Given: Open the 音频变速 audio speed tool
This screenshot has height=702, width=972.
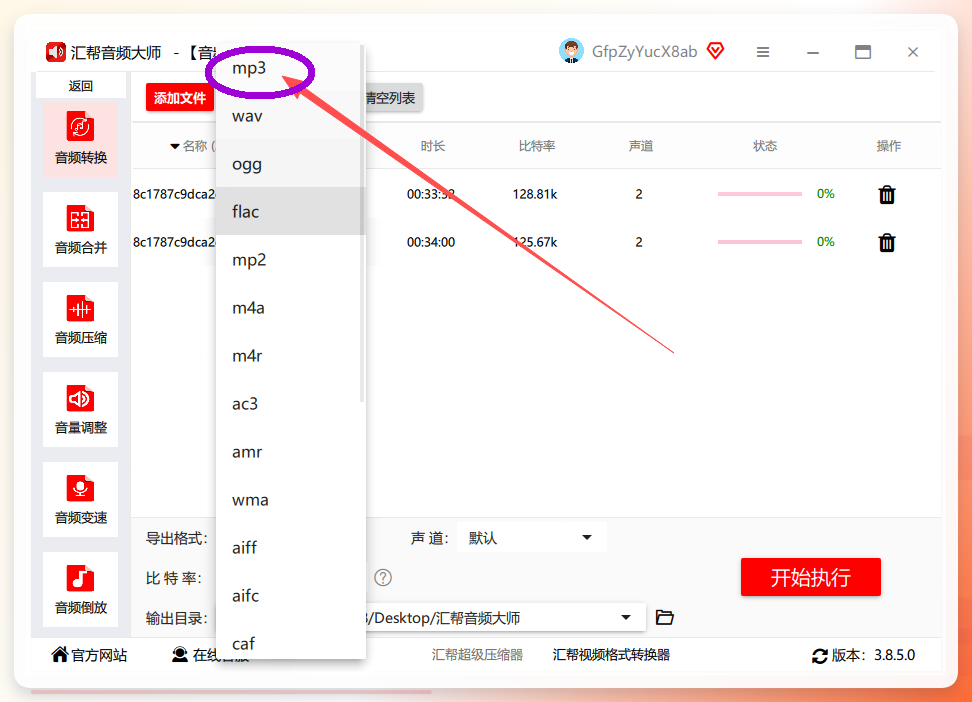Looking at the screenshot, I should [x=81, y=499].
